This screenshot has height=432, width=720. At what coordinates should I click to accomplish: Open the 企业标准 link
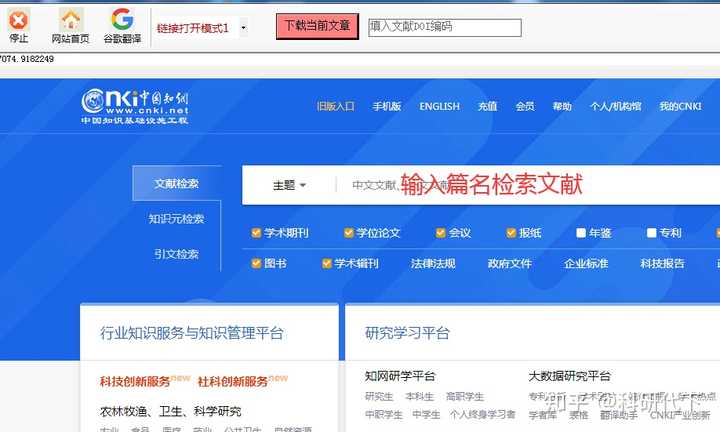[586, 264]
